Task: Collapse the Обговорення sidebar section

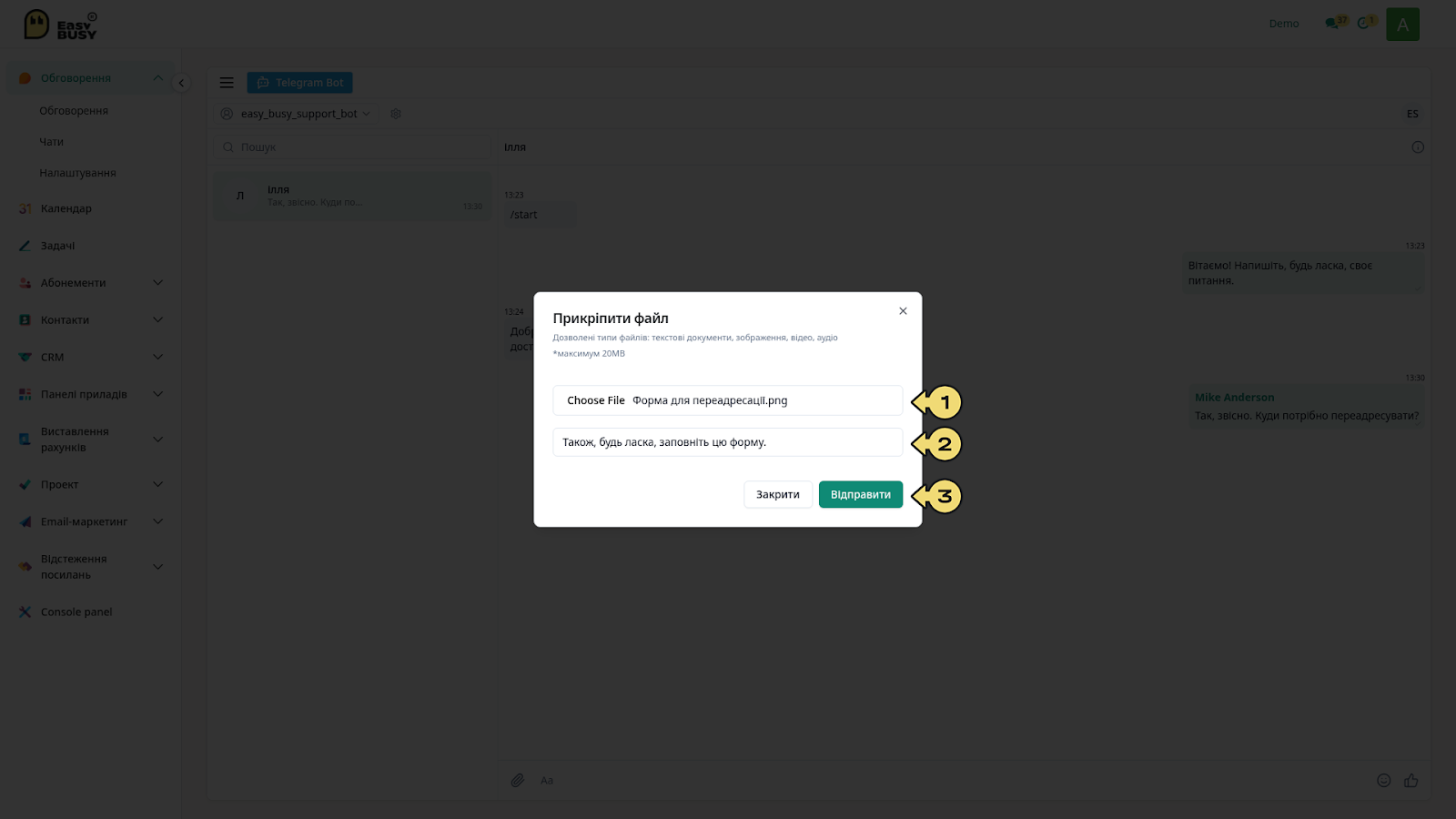Action: (x=158, y=78)
